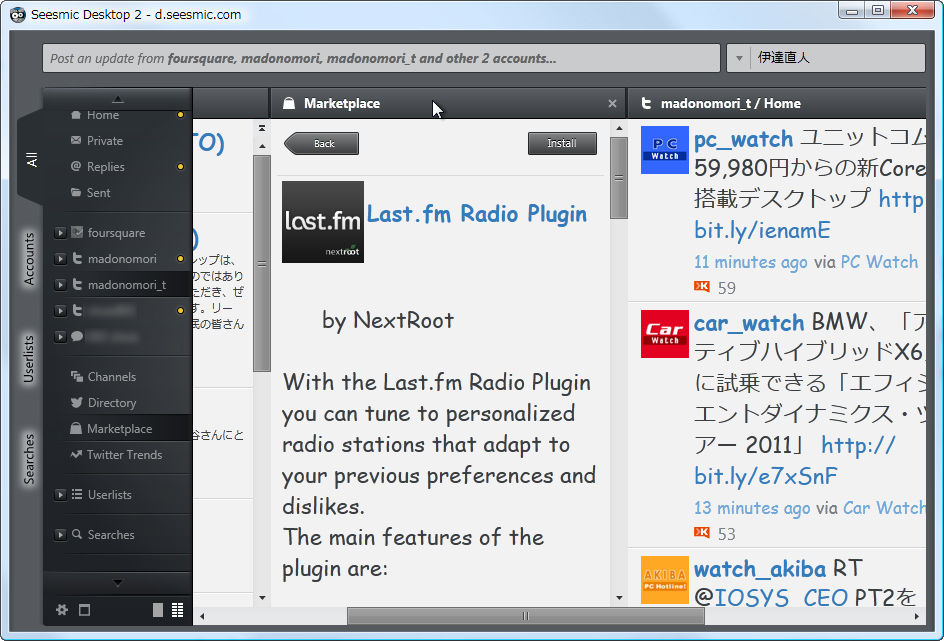Open bit.ly/ienamE link

762,230
